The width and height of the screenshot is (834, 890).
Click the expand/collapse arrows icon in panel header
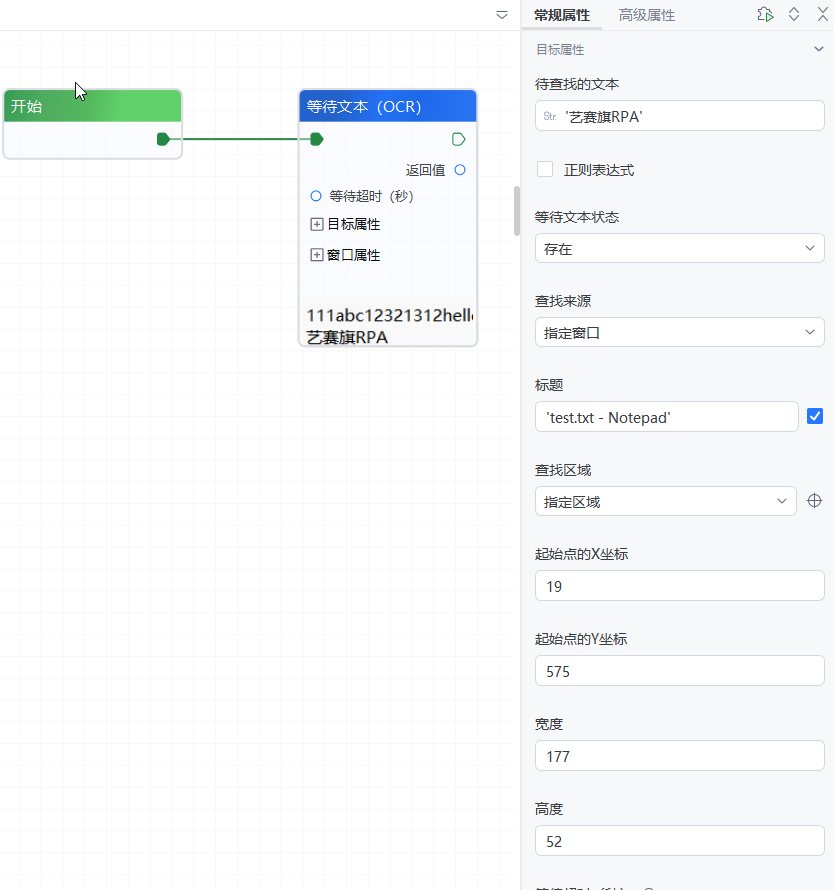coord(794,14)
